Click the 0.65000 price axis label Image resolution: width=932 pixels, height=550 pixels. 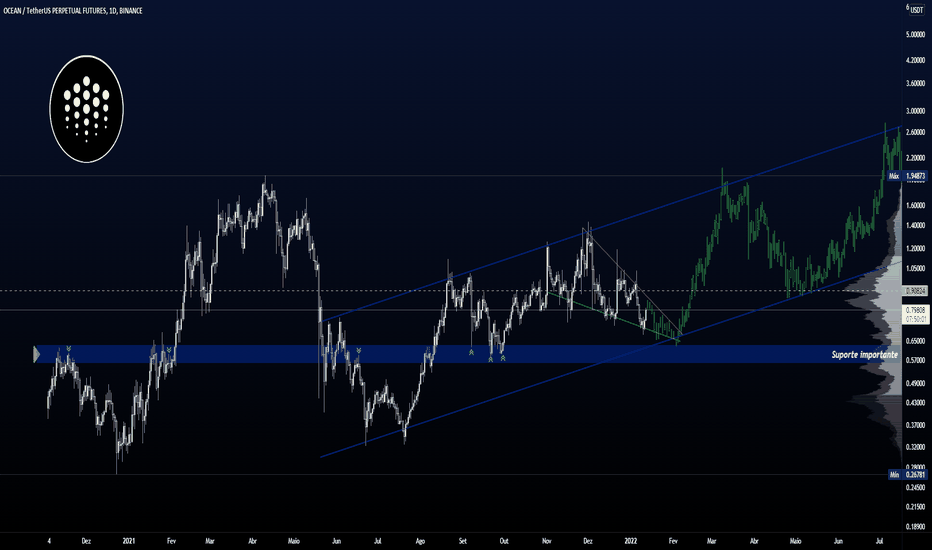[915, 341]
